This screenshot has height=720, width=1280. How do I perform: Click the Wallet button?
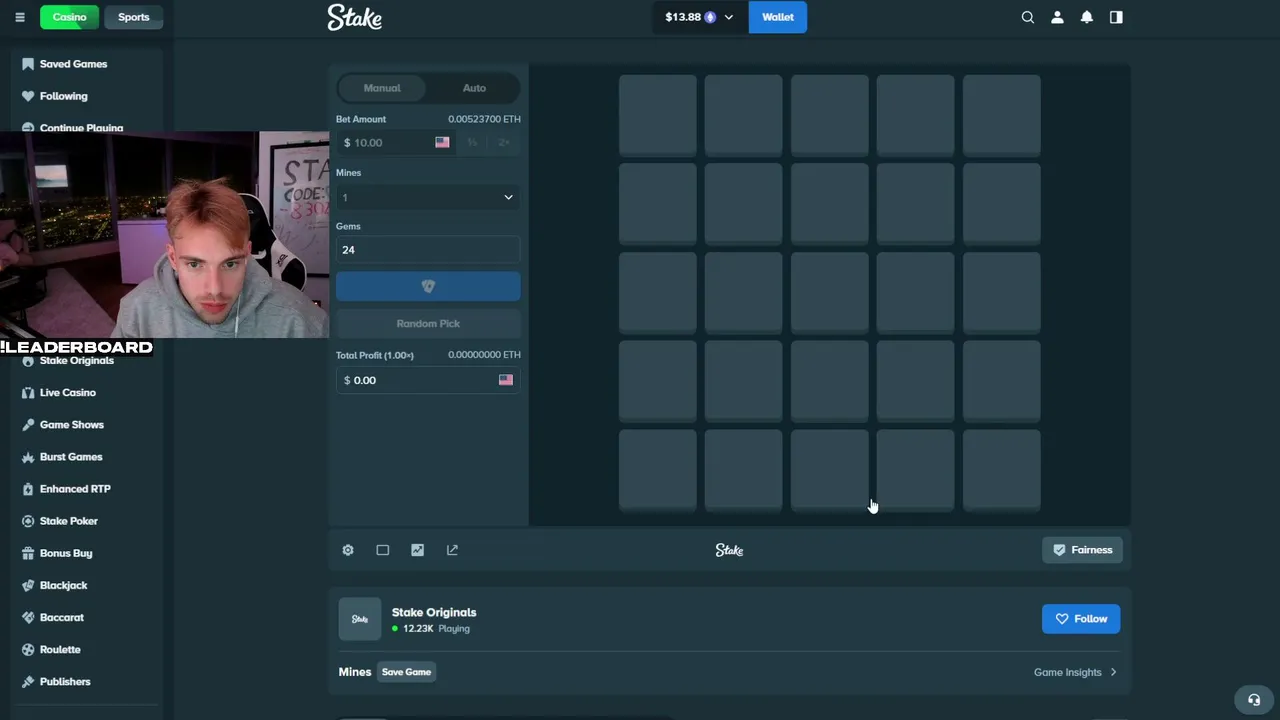pyautogui.click(x=778, y=17)
